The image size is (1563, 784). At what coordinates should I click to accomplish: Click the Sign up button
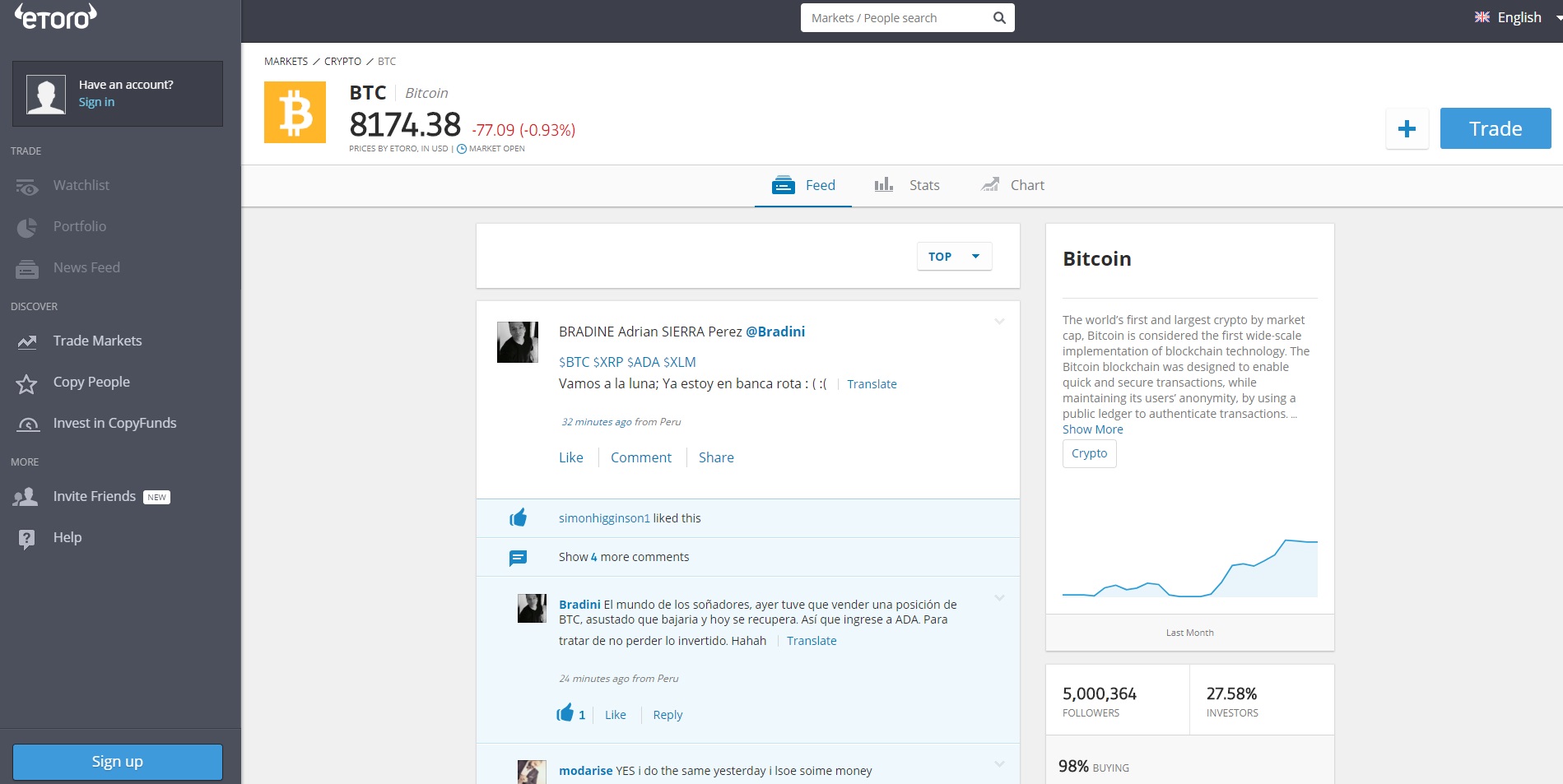click(x=118, y=762)
